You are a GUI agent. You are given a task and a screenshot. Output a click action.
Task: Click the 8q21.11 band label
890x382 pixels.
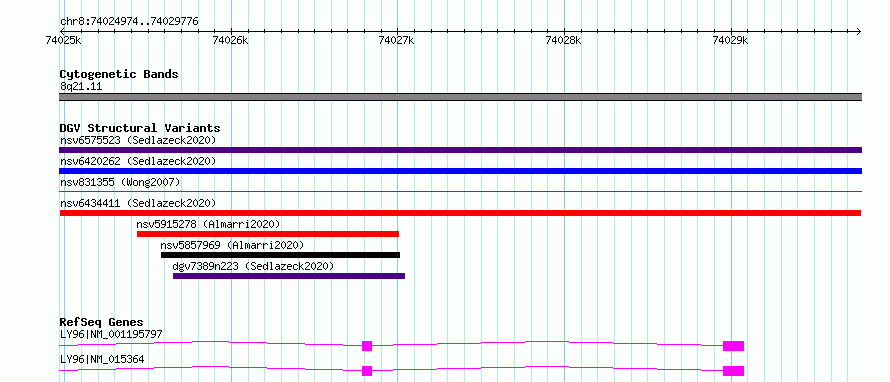pyautogui.click(x=81, y=87)
